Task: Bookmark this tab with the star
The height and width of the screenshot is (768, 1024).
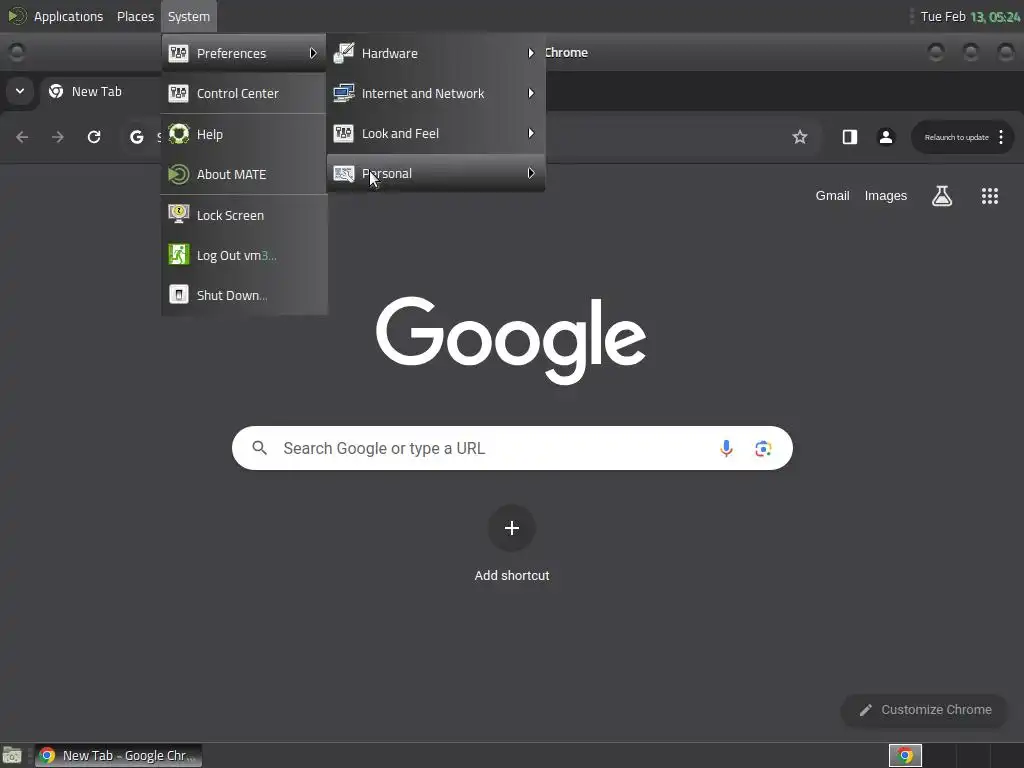Action: (x=800, y=136)
